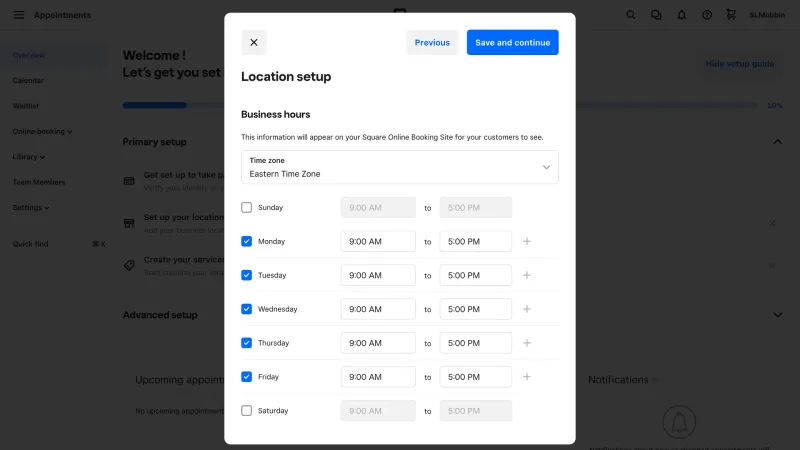Open the messages chat icon
The image size is (800, 450).
tap(656, 15)
